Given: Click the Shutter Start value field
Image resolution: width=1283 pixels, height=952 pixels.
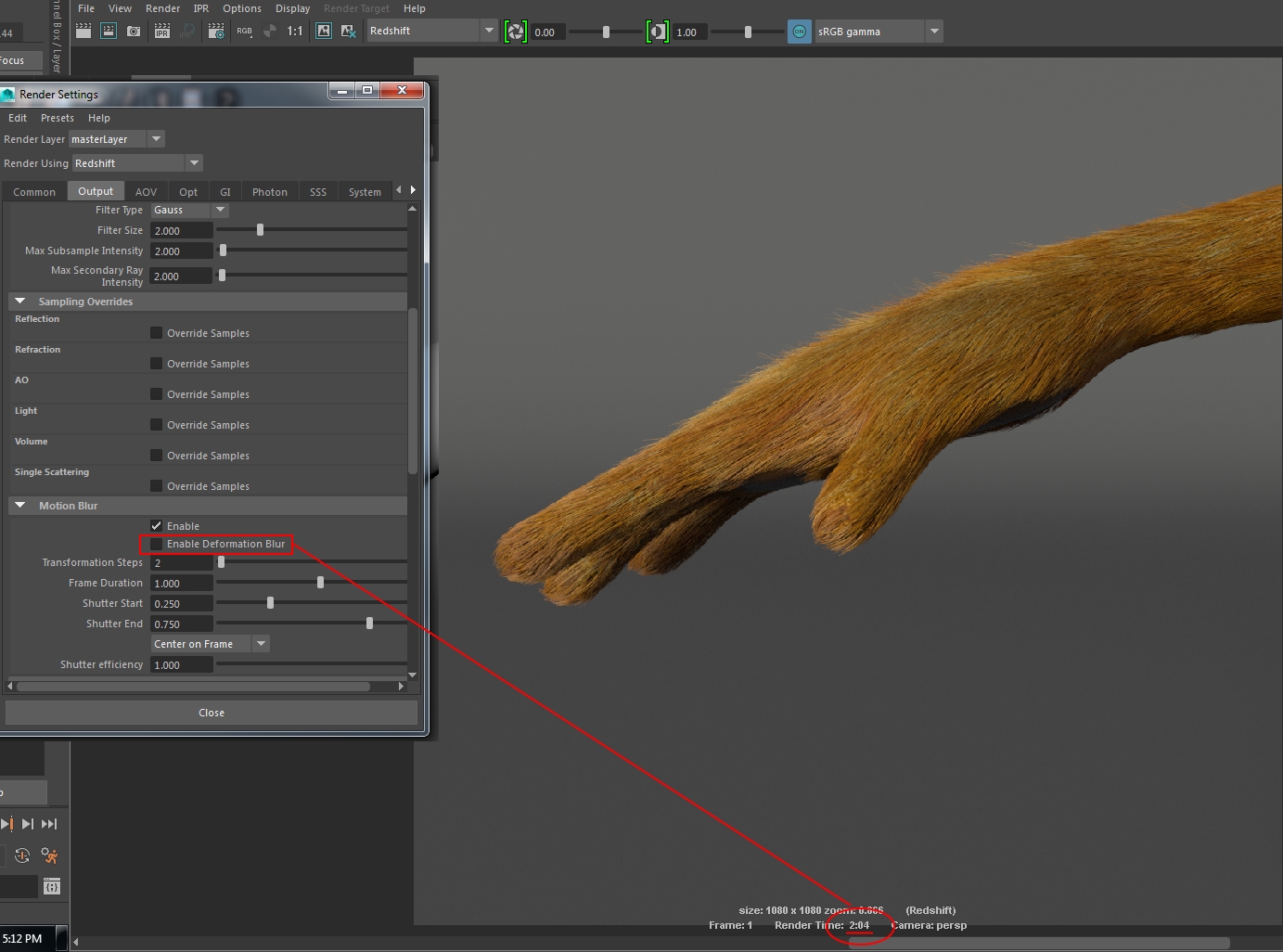Looking at the screenshot, I should tap(182, 604).
